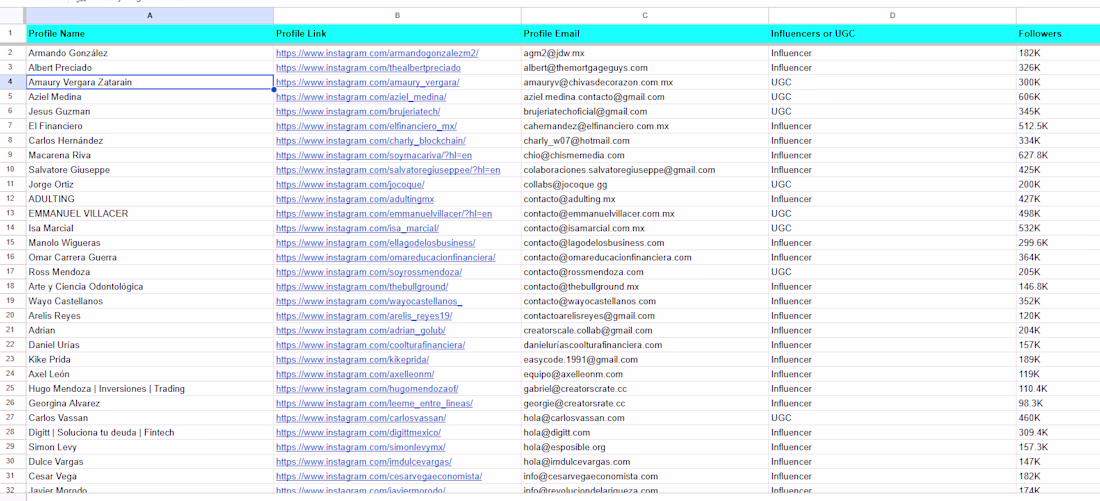Select column A header

tap(149, 15)
